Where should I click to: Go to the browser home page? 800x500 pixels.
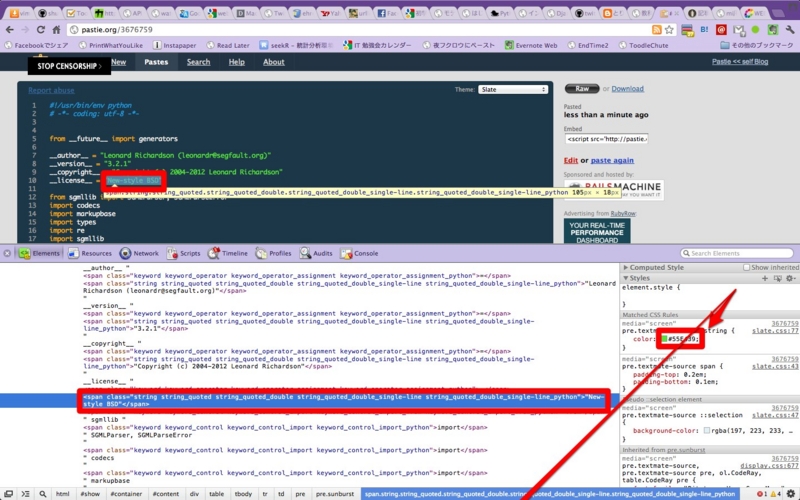click(x=57, y=30)
